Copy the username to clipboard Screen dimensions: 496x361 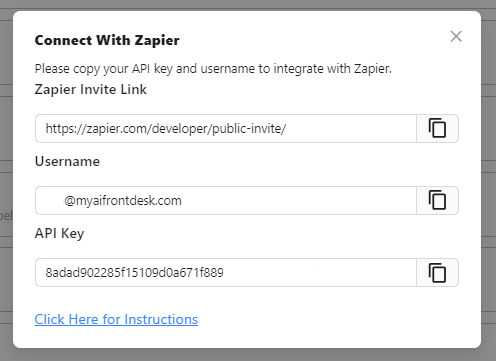(437, 200)
